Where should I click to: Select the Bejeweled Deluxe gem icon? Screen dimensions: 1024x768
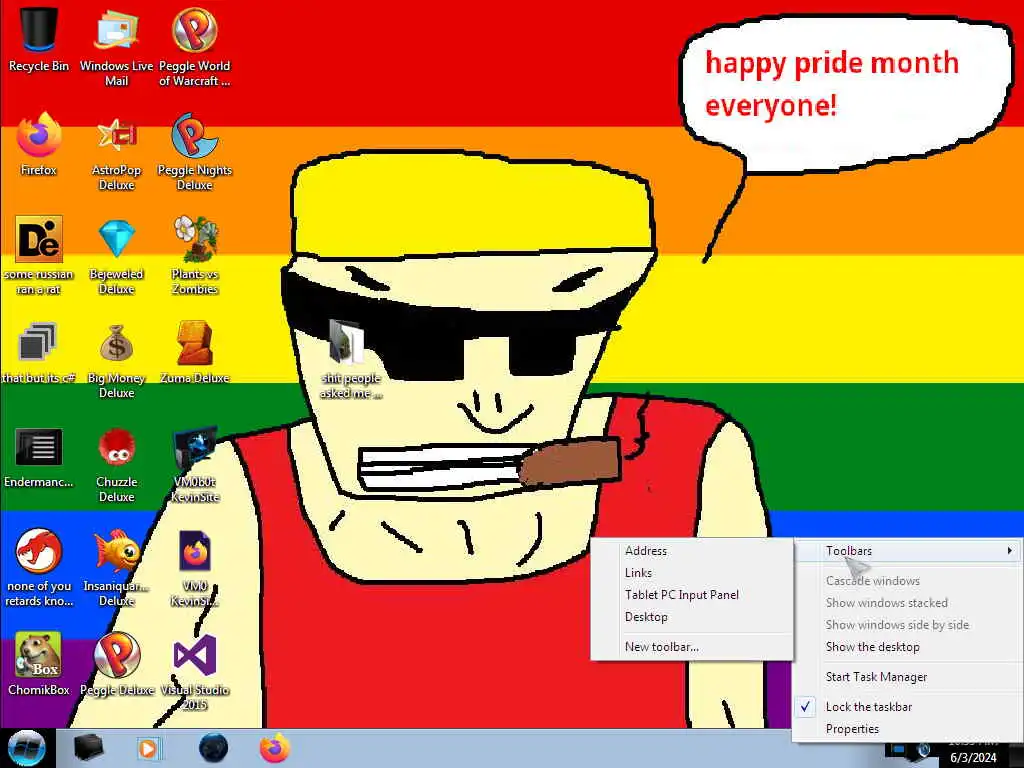tap(116, 255)
